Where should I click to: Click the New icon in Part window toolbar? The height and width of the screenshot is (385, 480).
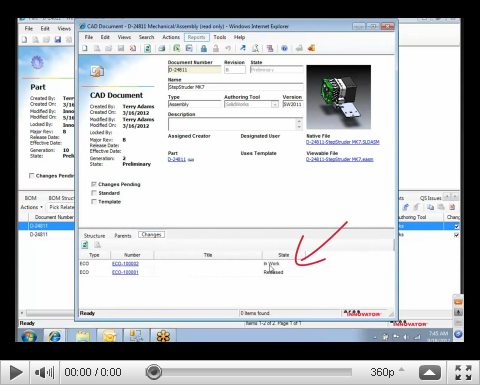coord(24,40)
